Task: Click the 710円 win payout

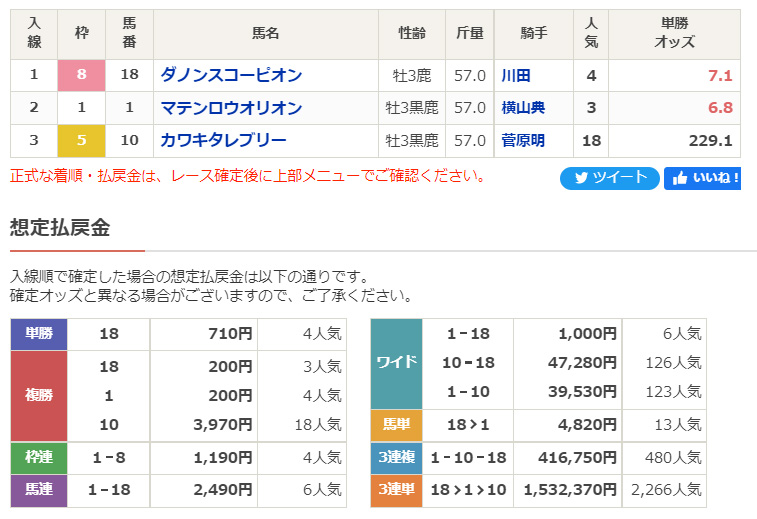Action: 230,334
